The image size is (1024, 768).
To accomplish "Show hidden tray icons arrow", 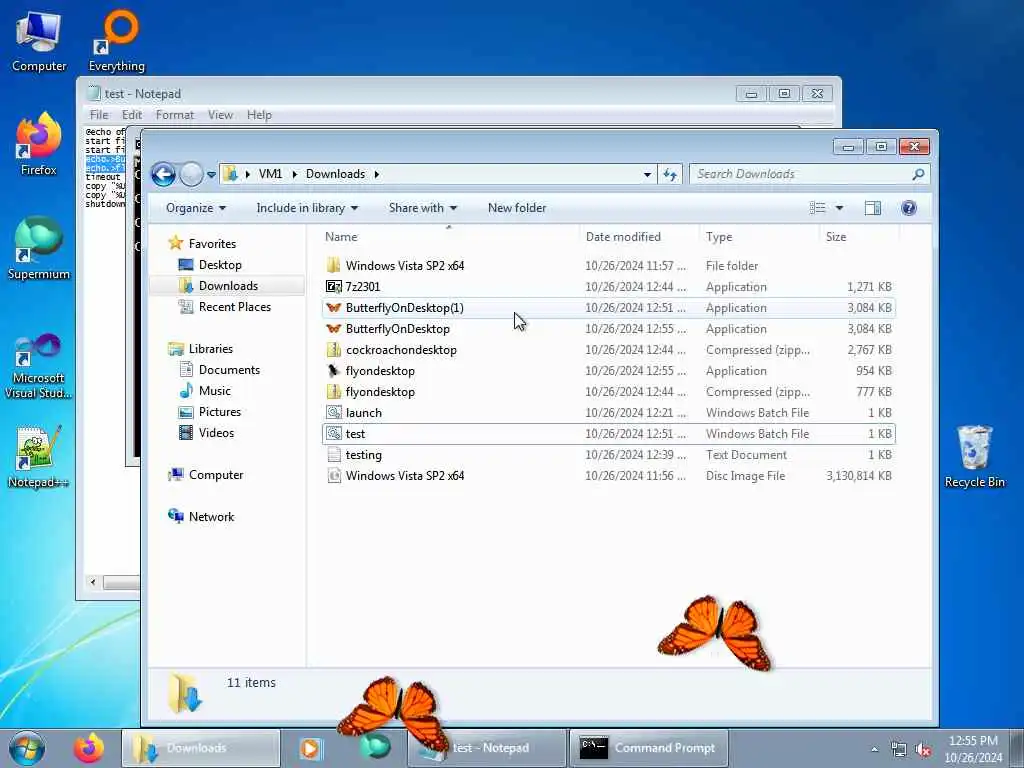I will coord(874,750).
